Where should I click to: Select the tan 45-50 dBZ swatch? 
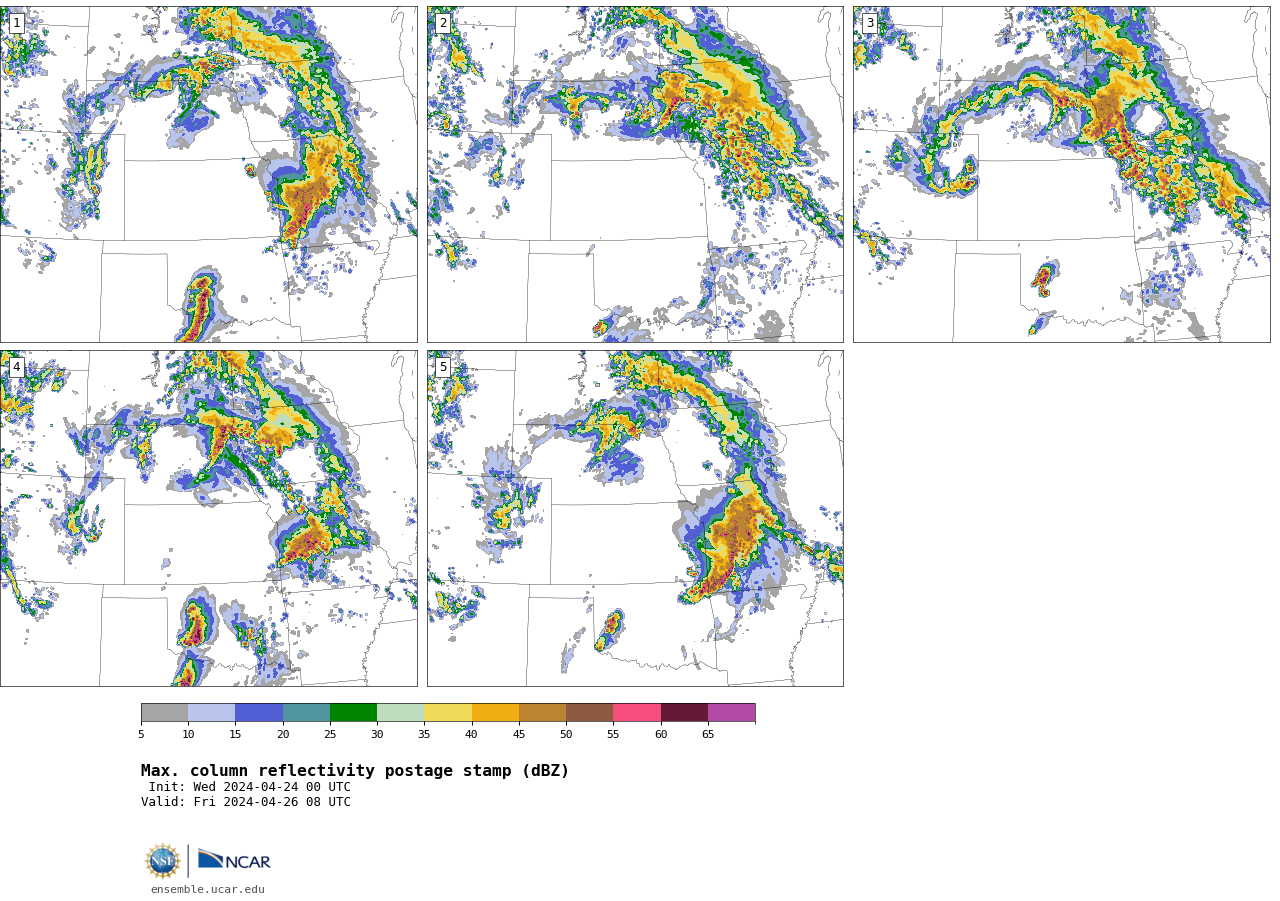(x=542, y=713)
